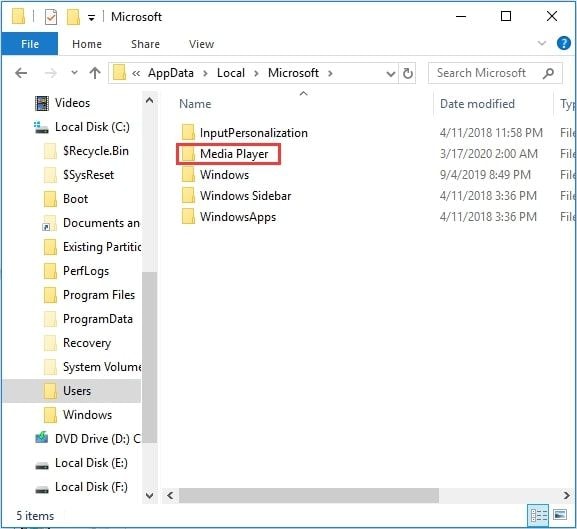Open the File ribbon tab

(x=30, y=44)
